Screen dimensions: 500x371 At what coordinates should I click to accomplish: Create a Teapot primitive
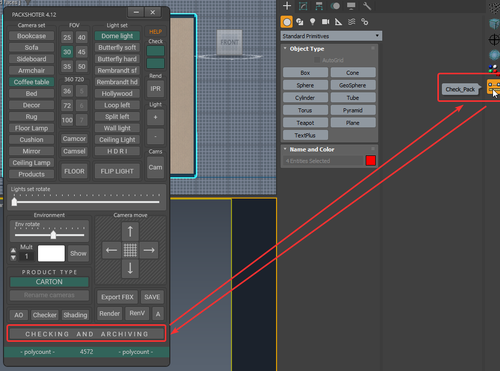click(305, 123)
